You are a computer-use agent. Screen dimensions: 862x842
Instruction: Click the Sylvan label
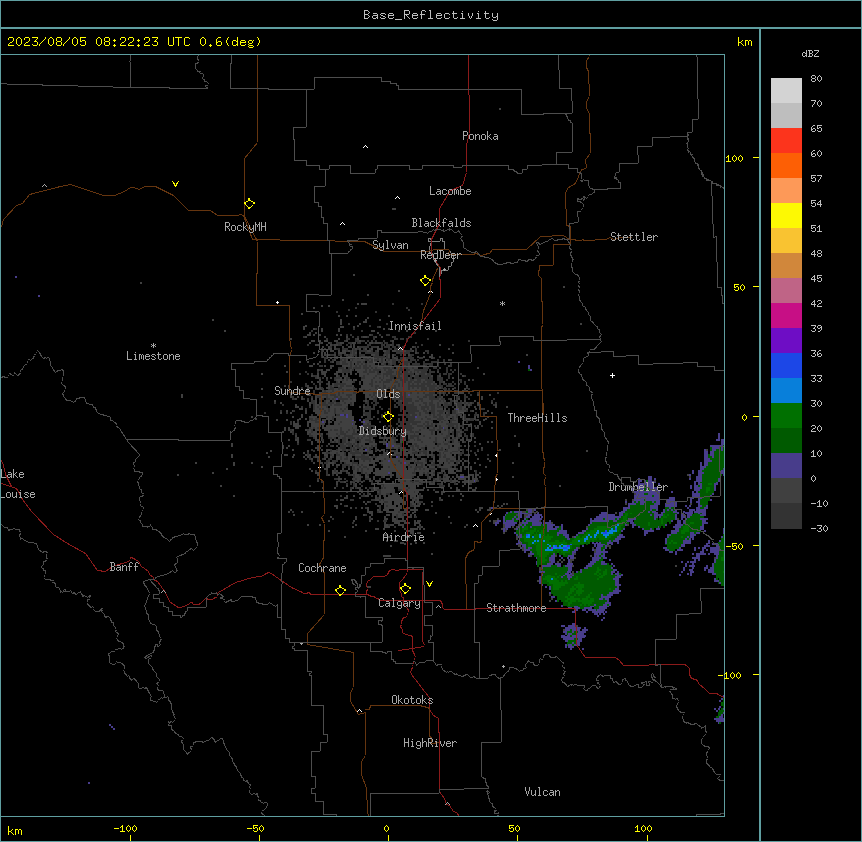point(390,245)
